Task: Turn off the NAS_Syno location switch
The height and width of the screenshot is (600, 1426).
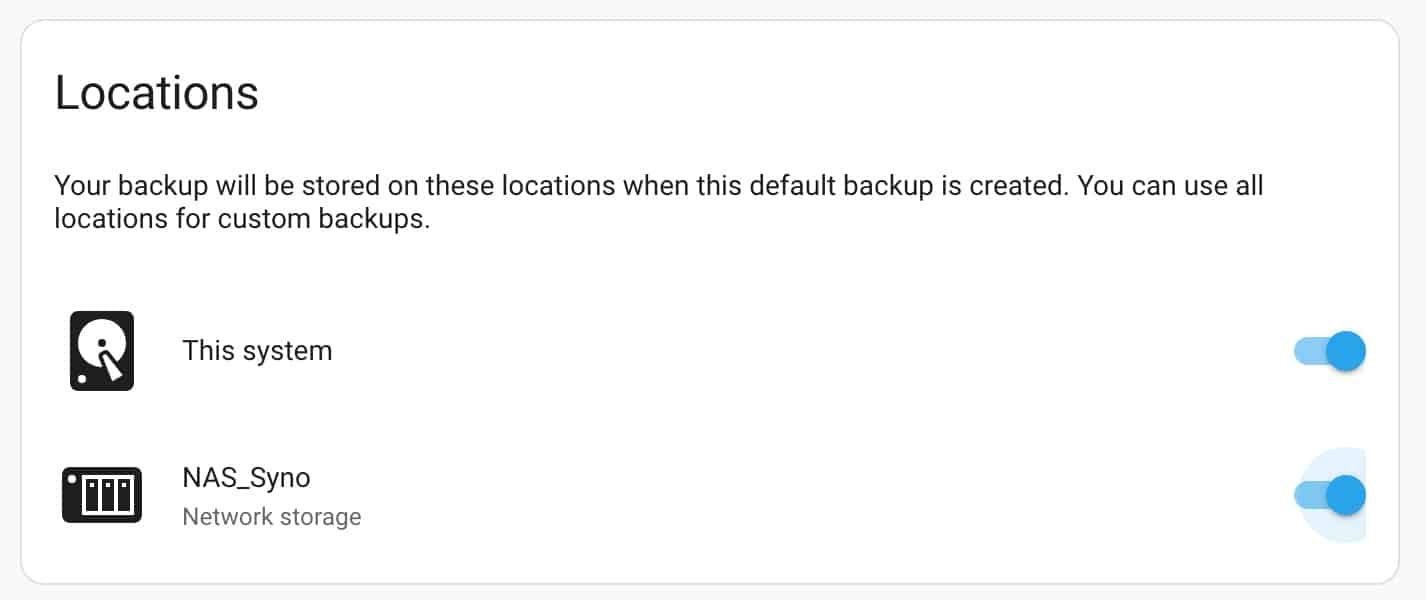Action: [x=1330, y=495]
